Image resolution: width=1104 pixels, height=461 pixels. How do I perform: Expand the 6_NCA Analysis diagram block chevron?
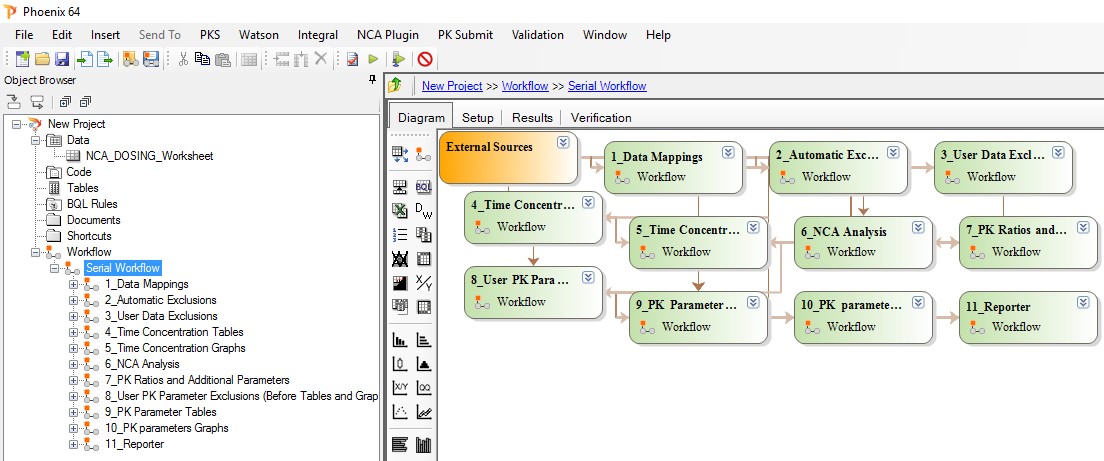click(x=918, y=227)
